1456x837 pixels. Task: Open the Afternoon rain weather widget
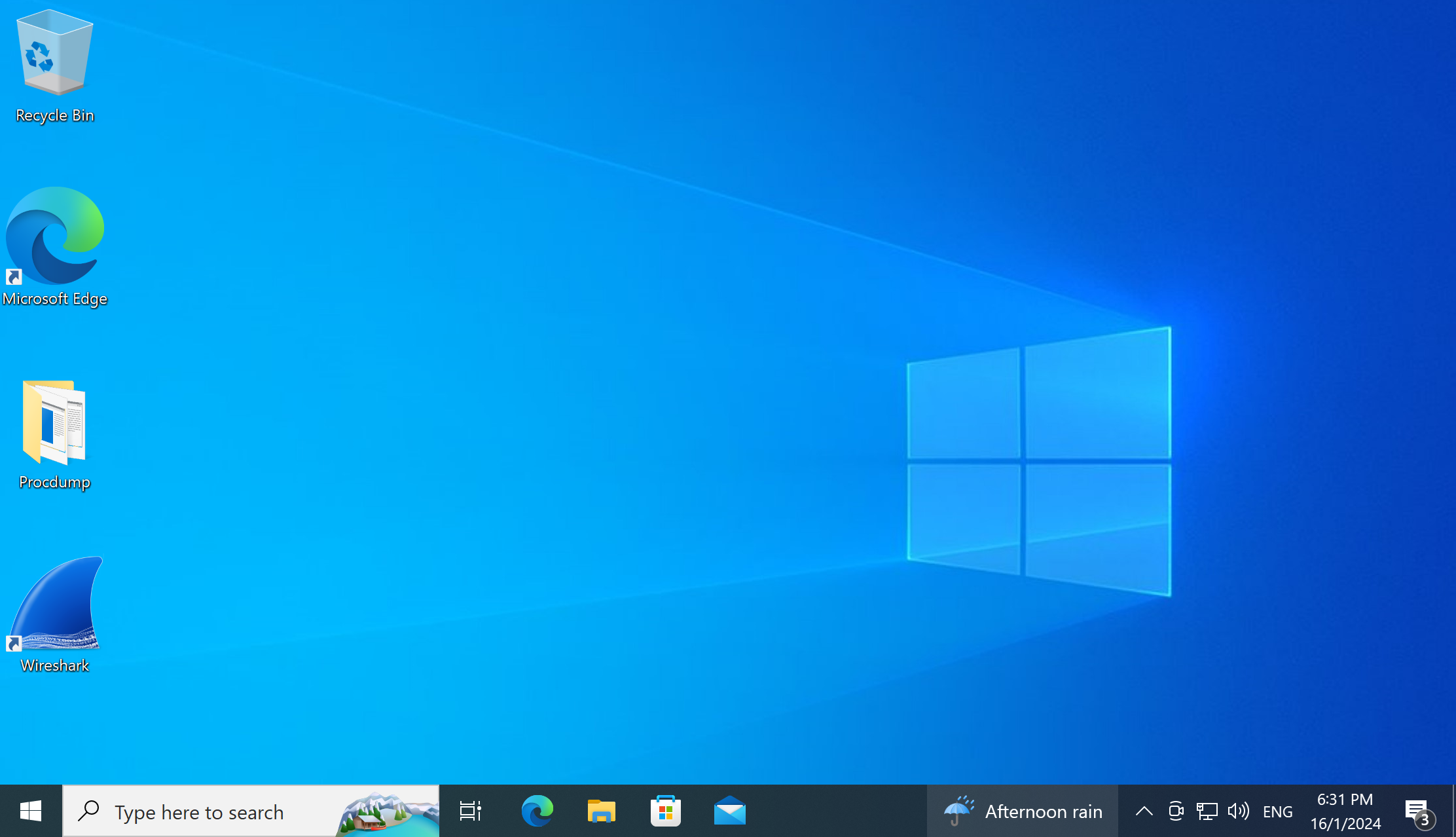pyautogui.click(x=1023, y=811)
